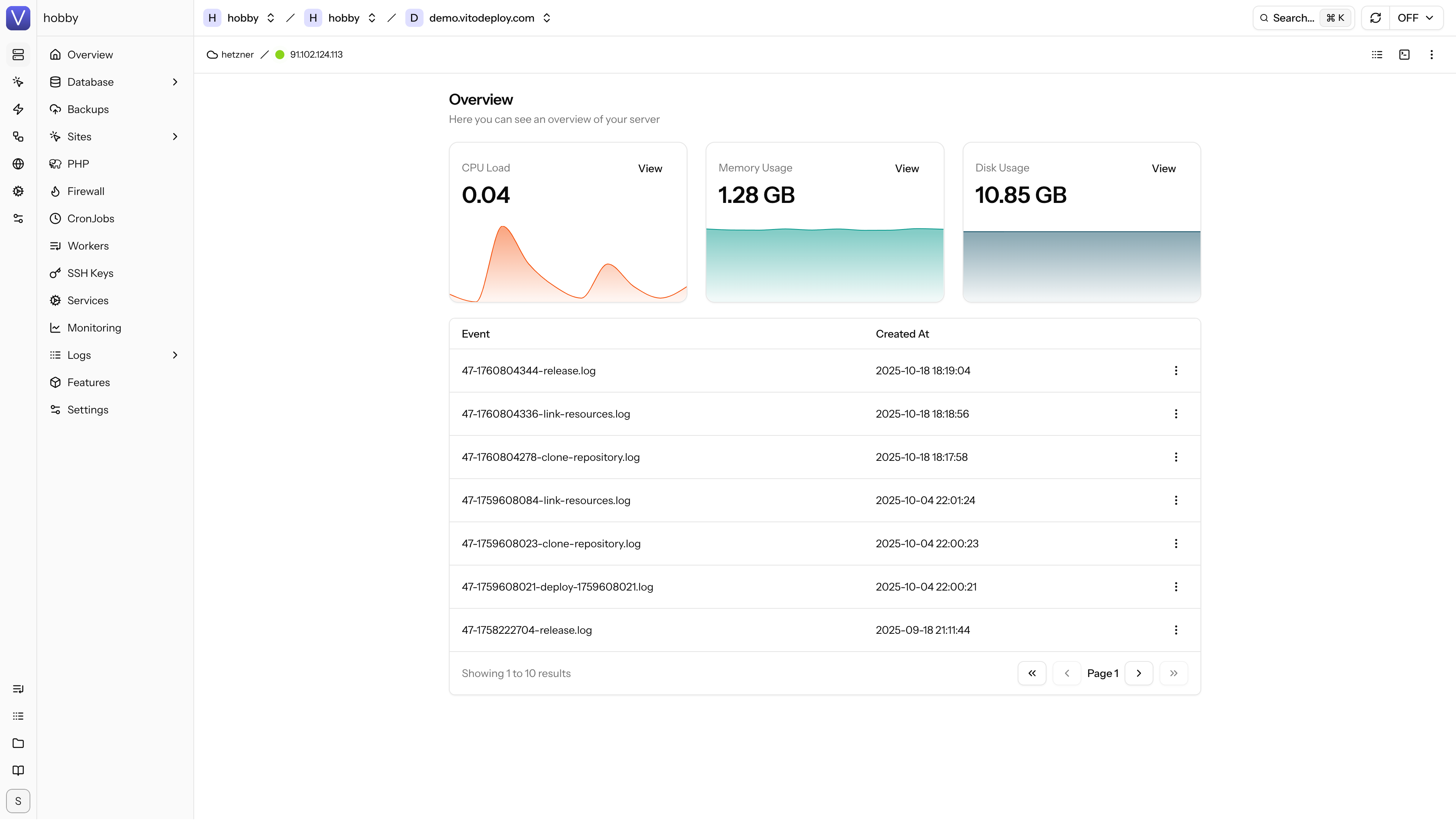Select CronJobs in the sidebar
This screenshot has width=1456, height=820.
pyautogui.click(x=91, y=218)
